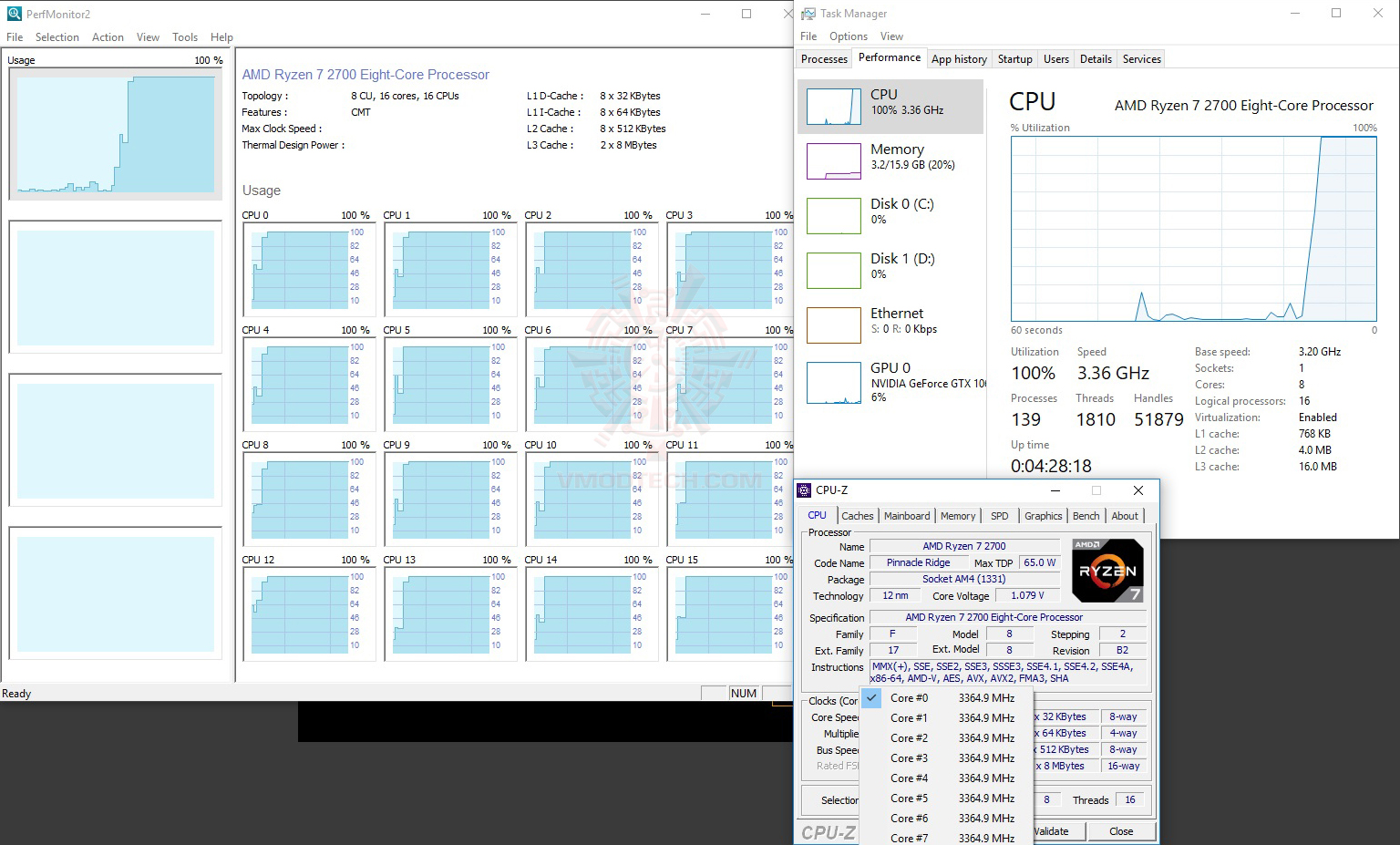Image resolution: width=1400 pixels, height=845 pixels.
Task: Switch to Services tab in Task Manager
Action: point(1142,59)
